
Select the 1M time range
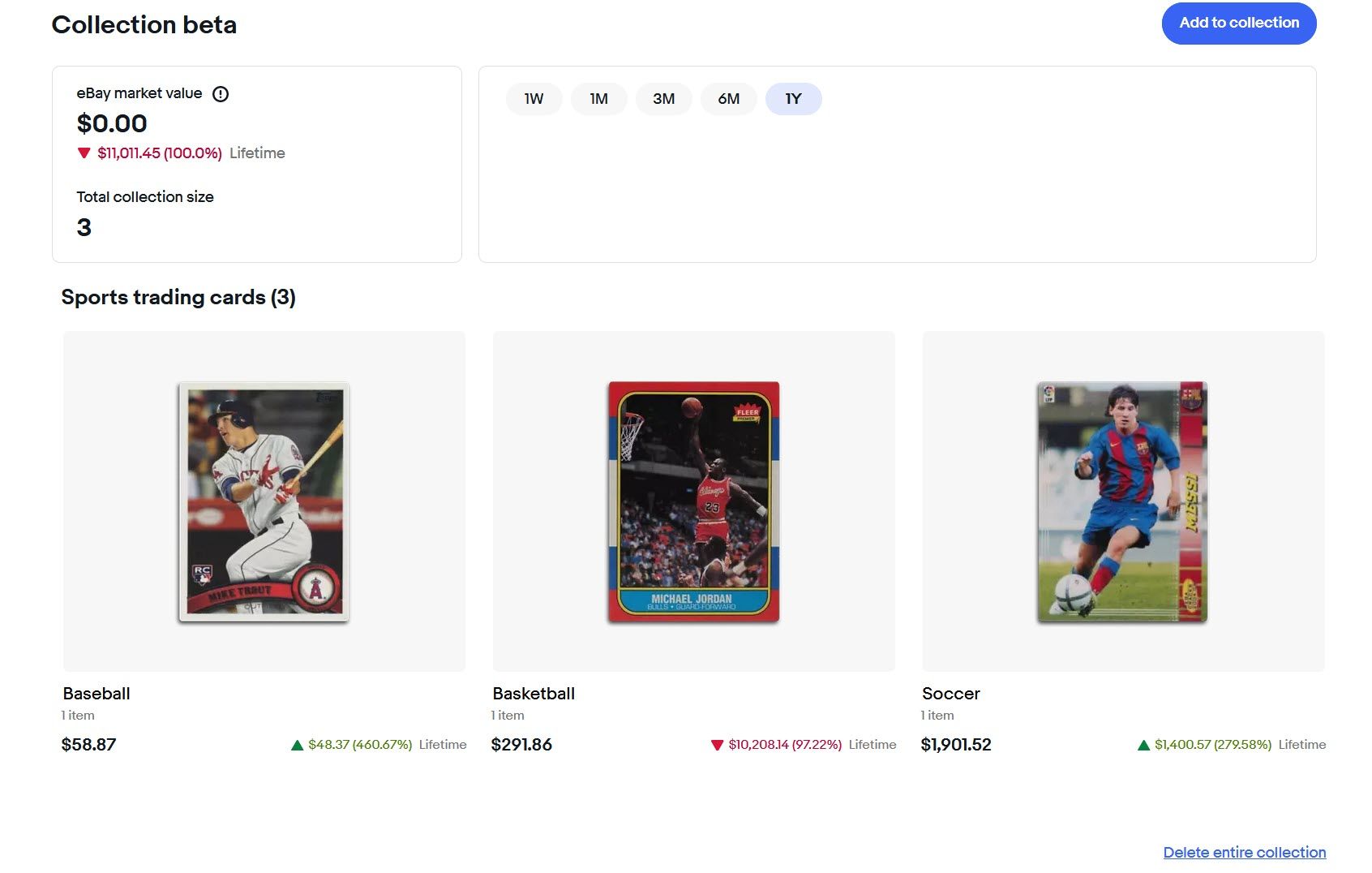pos(598,99)
